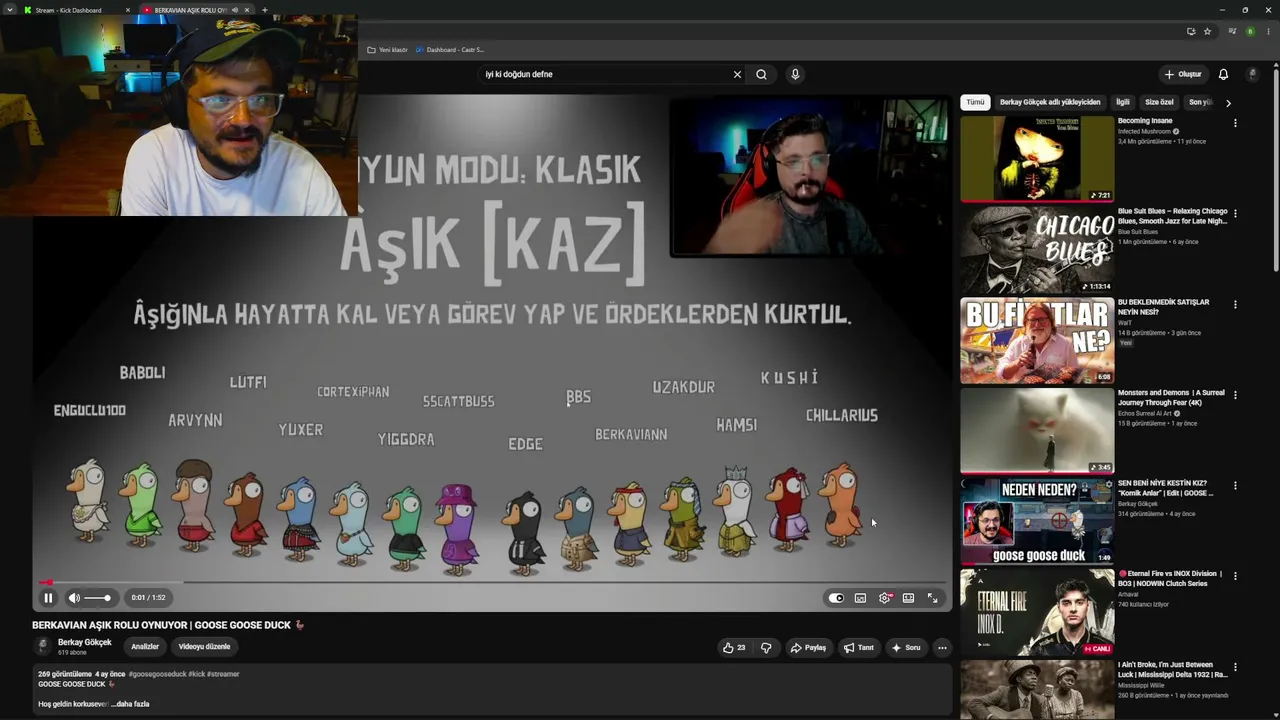
Task: Open options for I Ain't Broke video
Action: [x=1235, y=667]
